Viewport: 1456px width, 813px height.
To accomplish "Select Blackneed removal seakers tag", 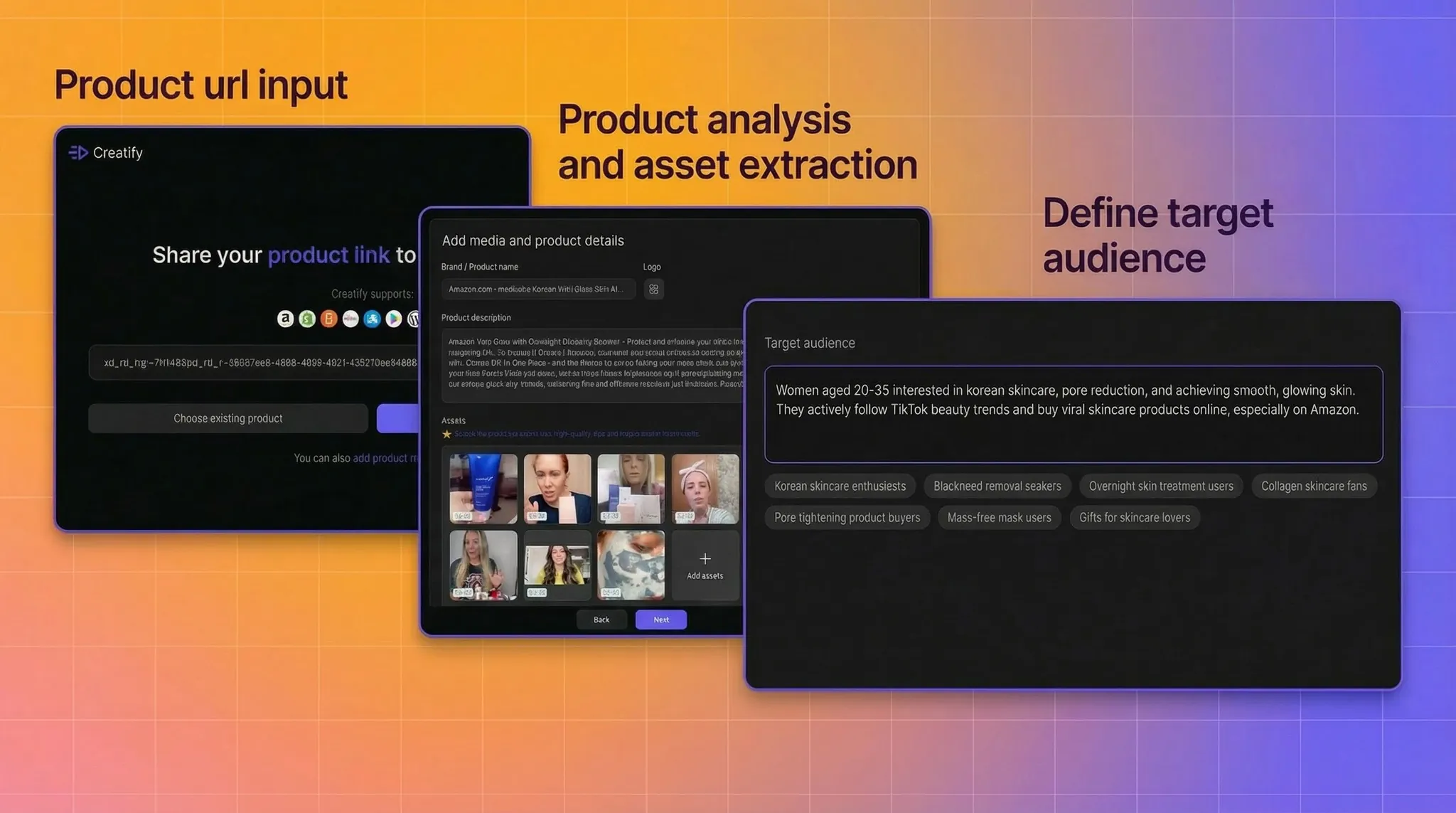I will point(997,486).
